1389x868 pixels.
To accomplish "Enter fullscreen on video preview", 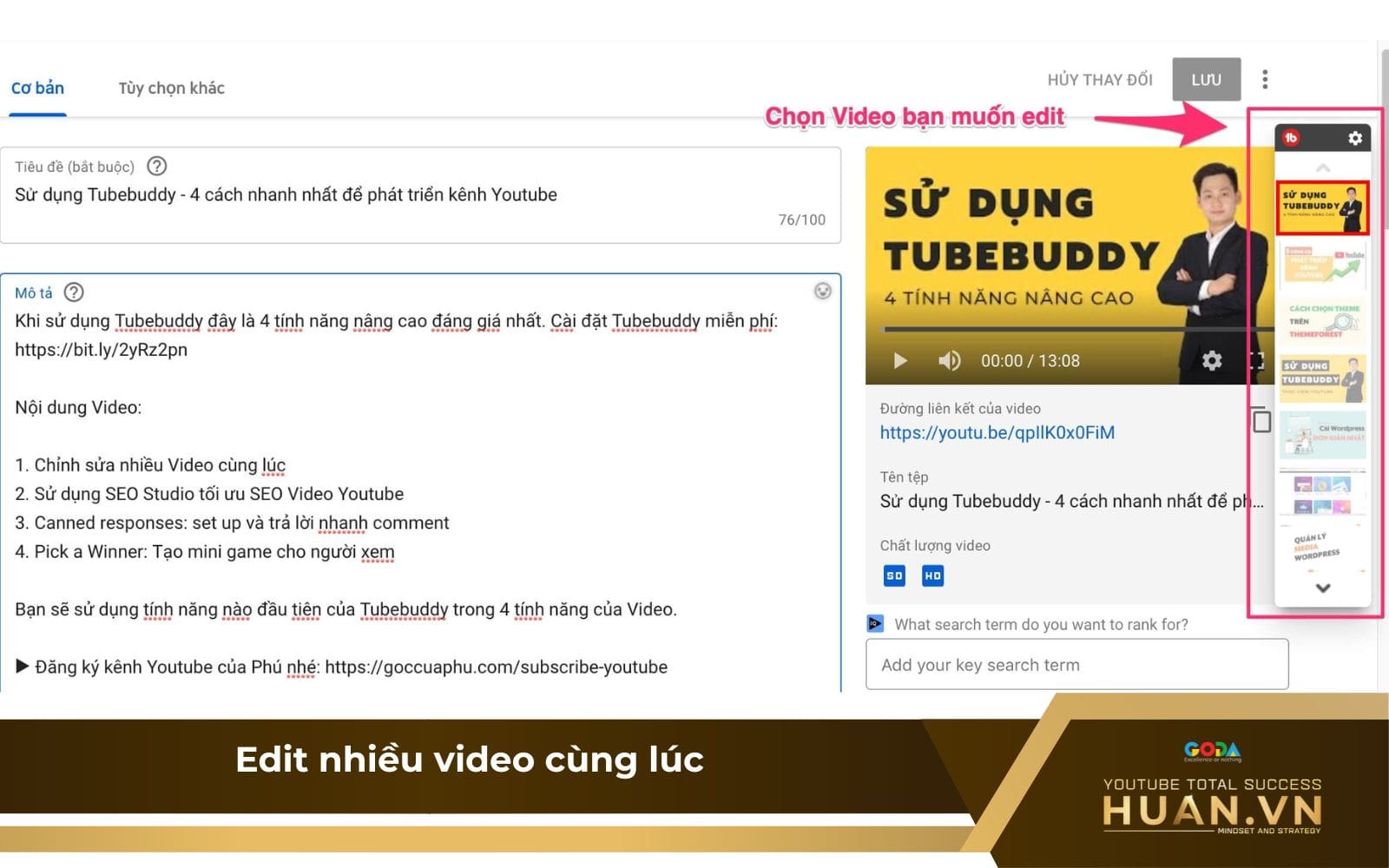I will tap(1255, 360).
